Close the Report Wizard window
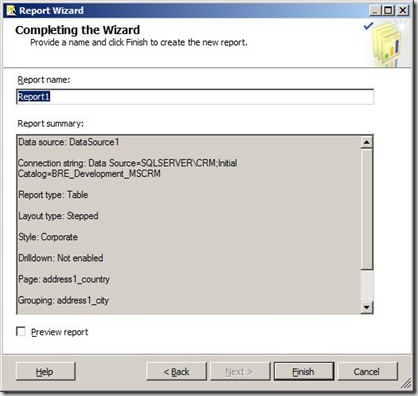The height and width of the screenshot is (396, 418). point(403,11)
